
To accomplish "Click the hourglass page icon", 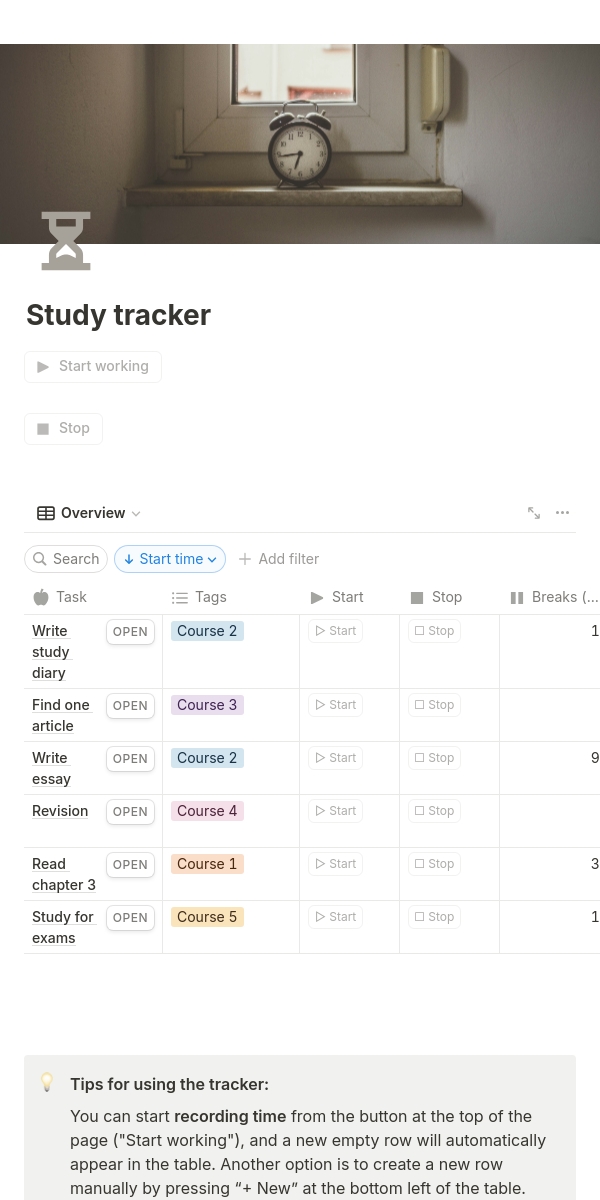I will coord(66,241).
